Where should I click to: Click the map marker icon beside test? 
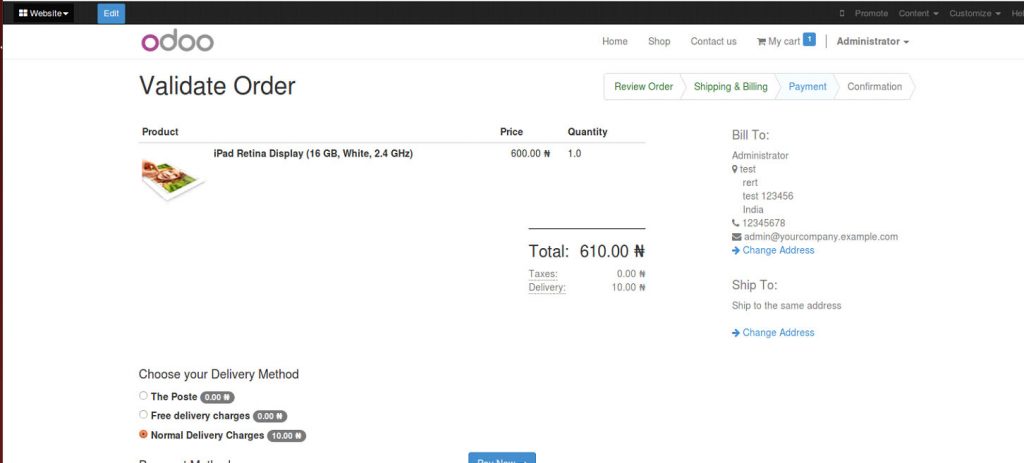click(735, 169)
